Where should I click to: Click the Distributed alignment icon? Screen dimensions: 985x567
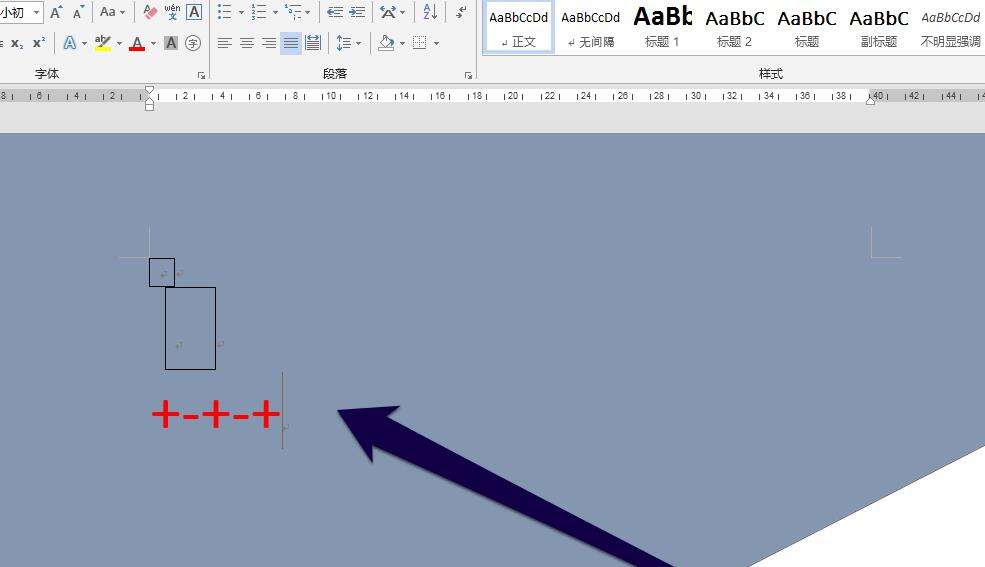tap(313, 44)
